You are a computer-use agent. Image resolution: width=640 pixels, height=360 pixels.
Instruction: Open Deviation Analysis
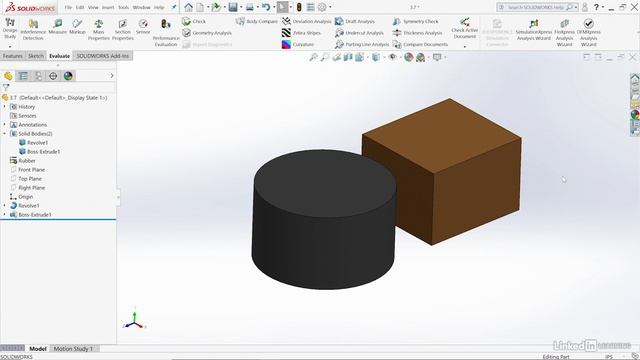coord(307,21)
